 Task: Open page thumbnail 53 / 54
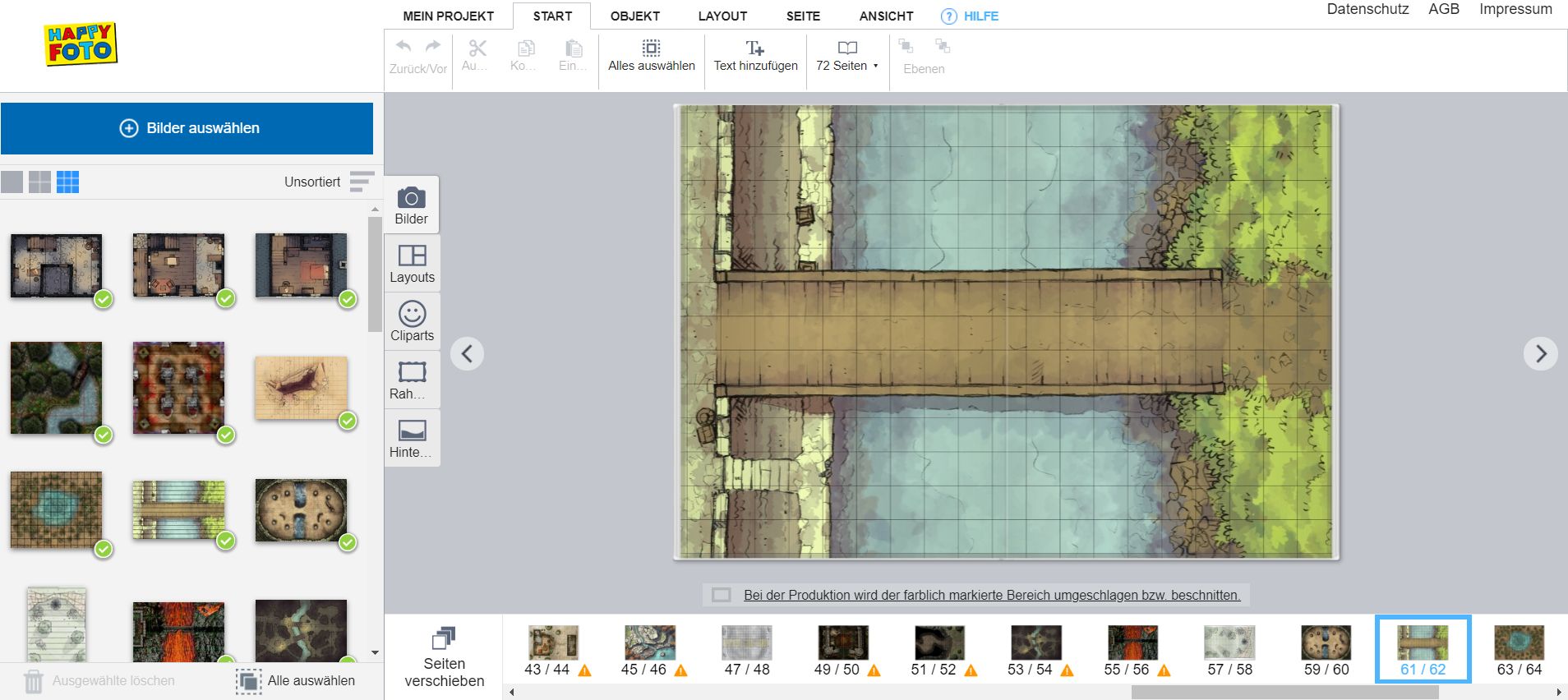[x=1035, y=642]
